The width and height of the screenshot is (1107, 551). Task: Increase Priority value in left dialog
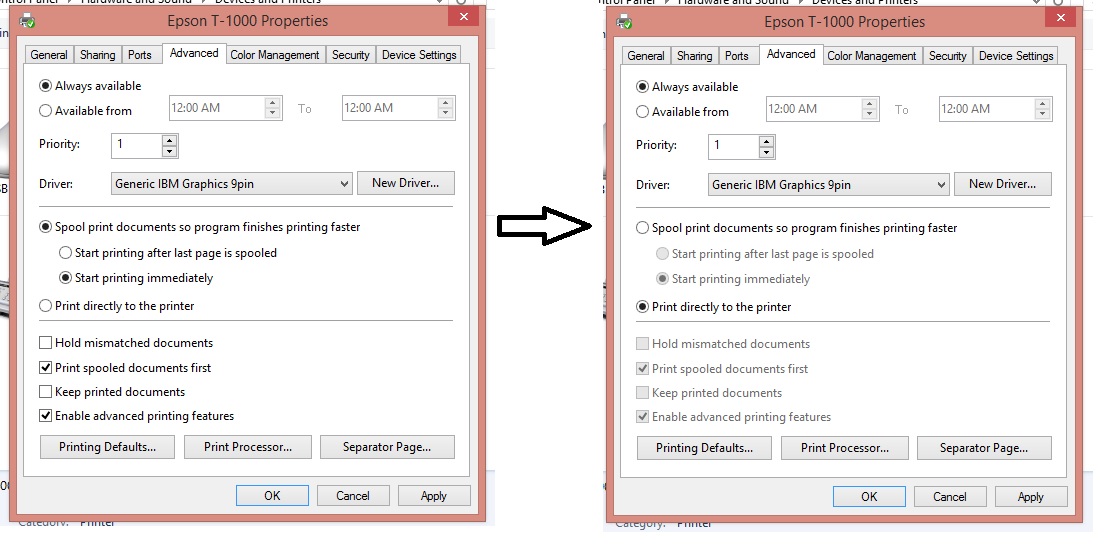pyautogui.click(x=169, y=140)
